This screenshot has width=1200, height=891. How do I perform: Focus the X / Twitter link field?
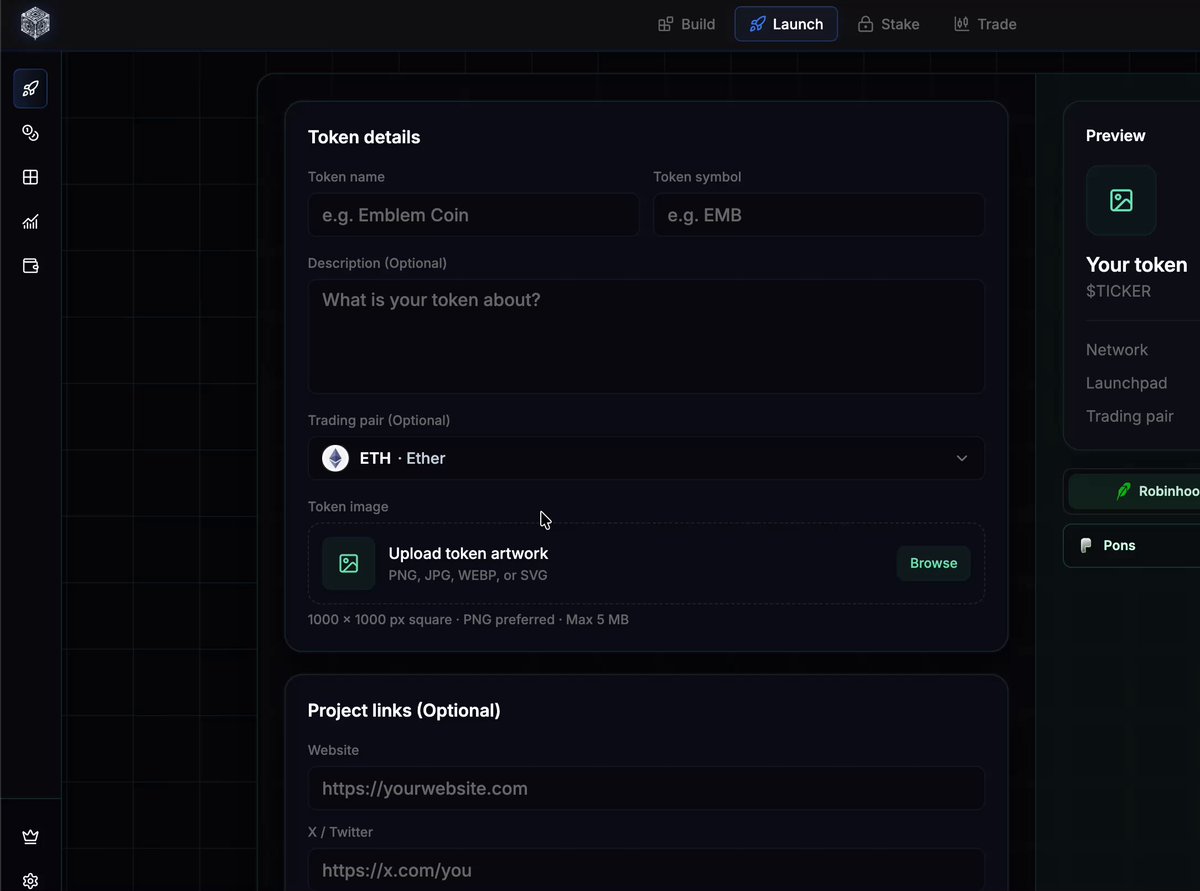coord(646,870)
